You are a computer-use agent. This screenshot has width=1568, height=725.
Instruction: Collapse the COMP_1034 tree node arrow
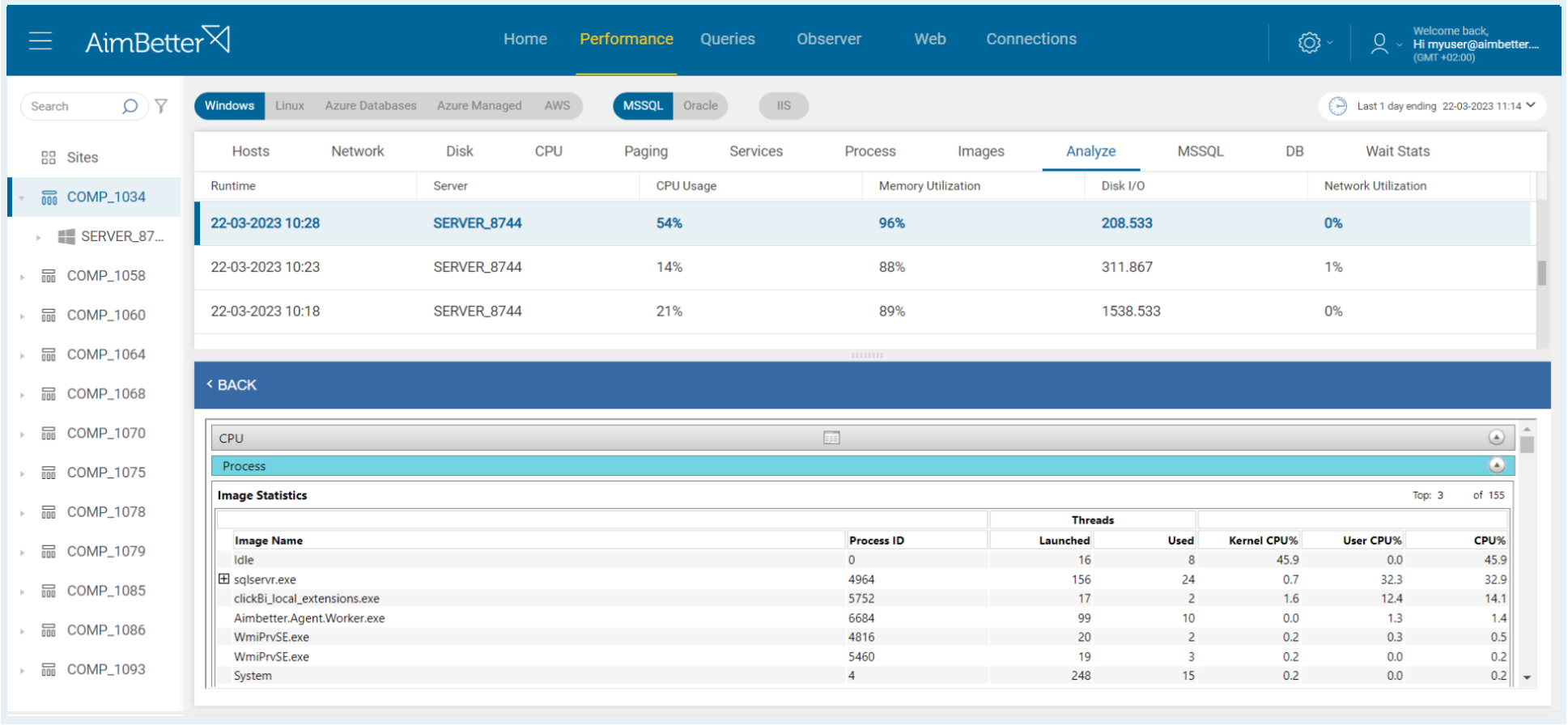tap(22, 197)
